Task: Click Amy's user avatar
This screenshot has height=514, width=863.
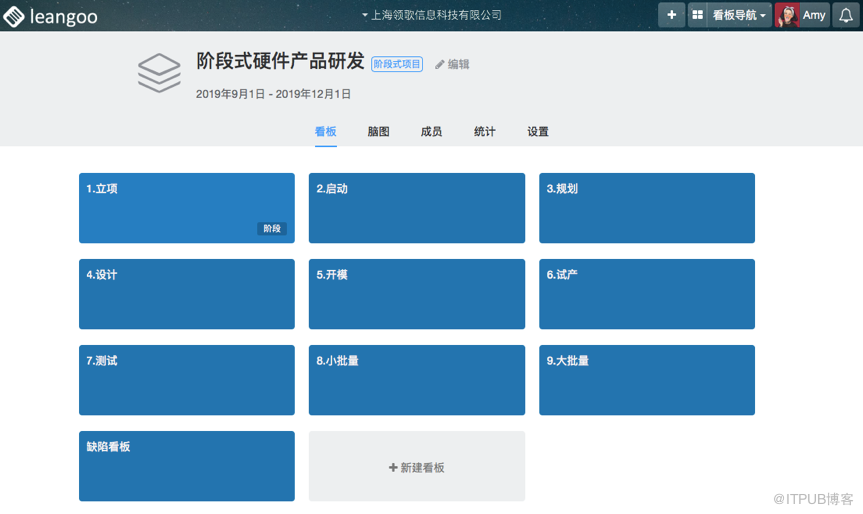Action: tap(787, 15)
